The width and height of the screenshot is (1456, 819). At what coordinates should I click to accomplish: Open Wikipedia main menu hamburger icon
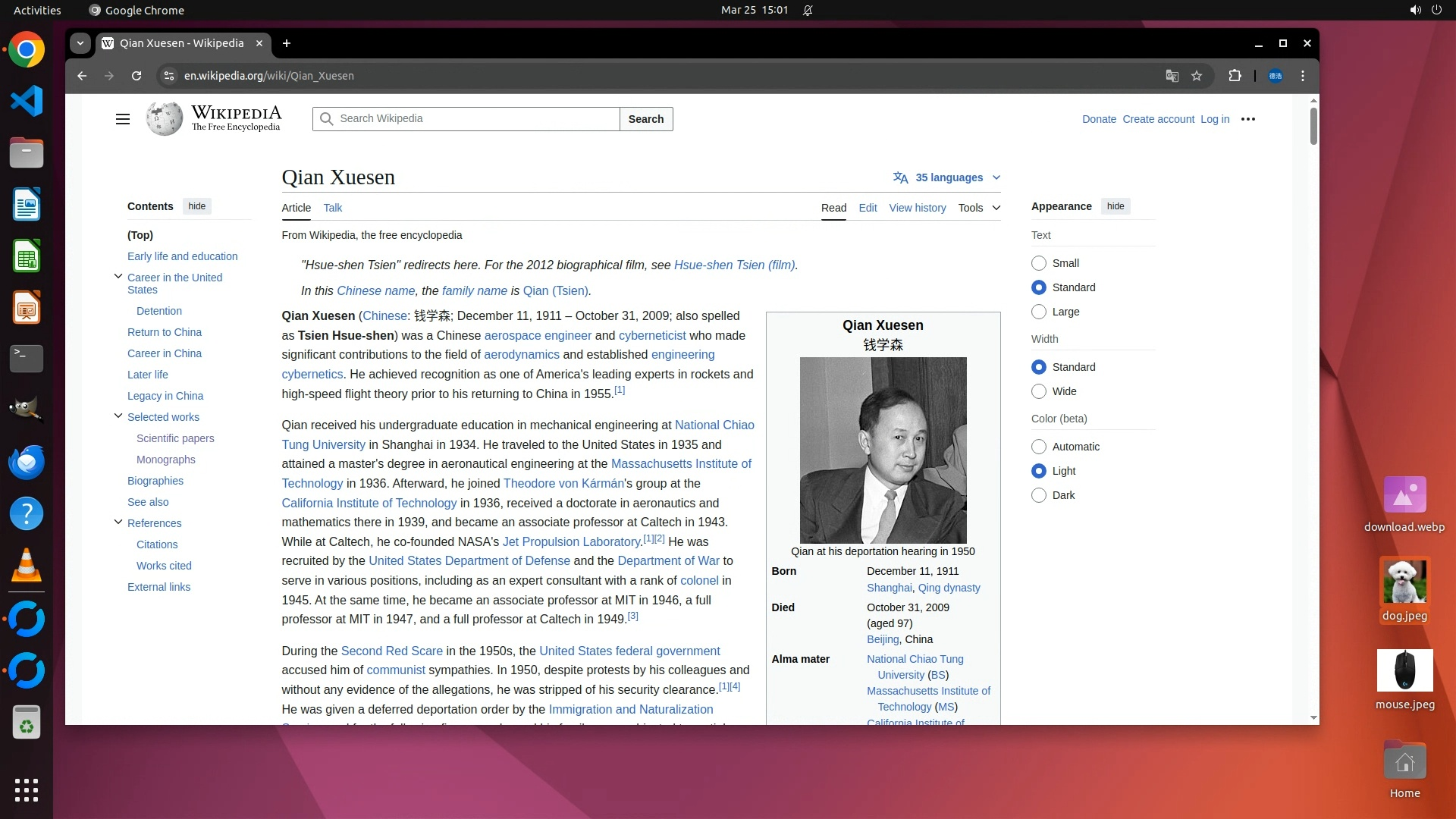coord(122,119)
